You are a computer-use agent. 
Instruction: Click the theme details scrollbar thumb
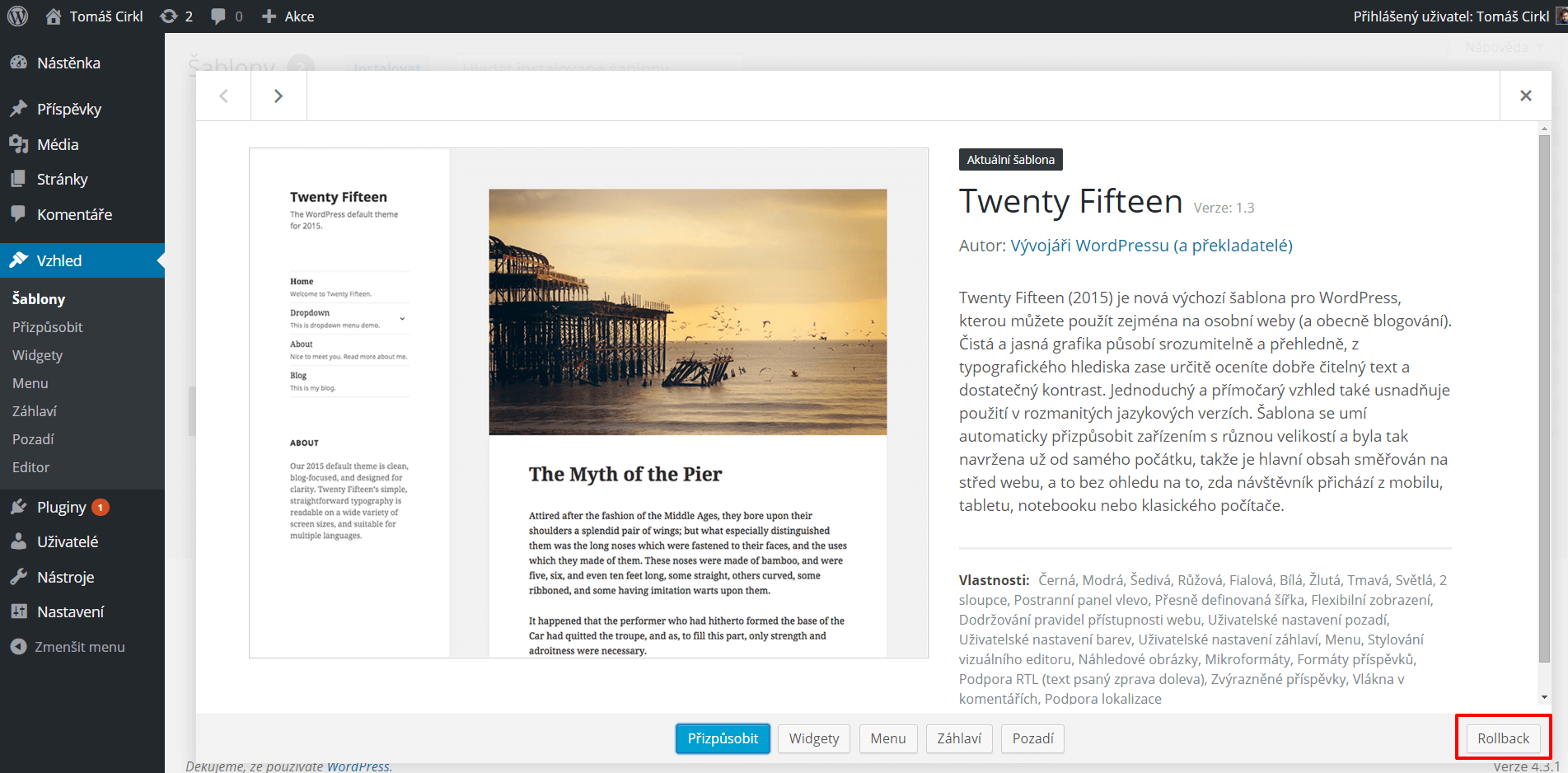pyautogui.click(x=1544, y=399)
